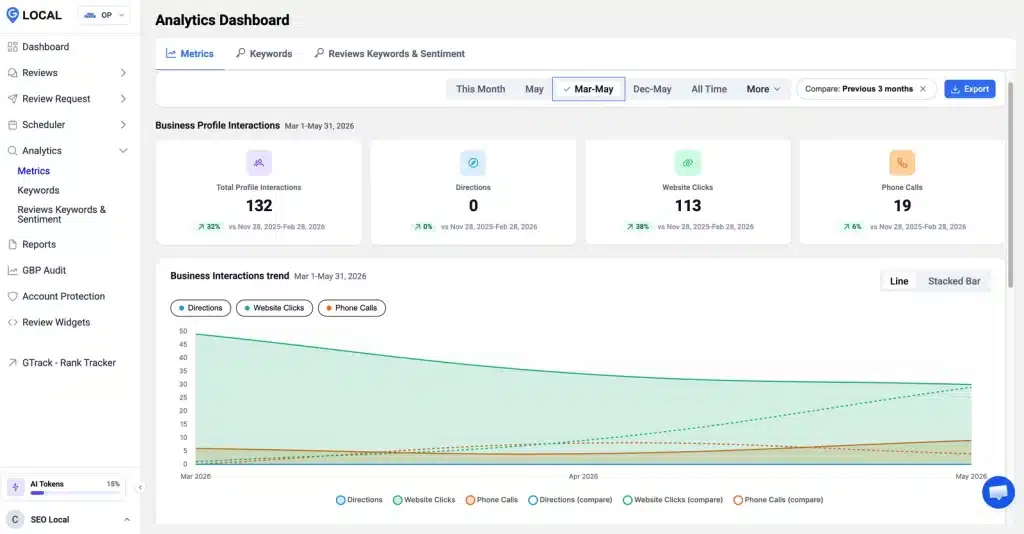This screenshot has width=1024, height=534.
Task: Open the live chat bubble
Action: point(999,492)
